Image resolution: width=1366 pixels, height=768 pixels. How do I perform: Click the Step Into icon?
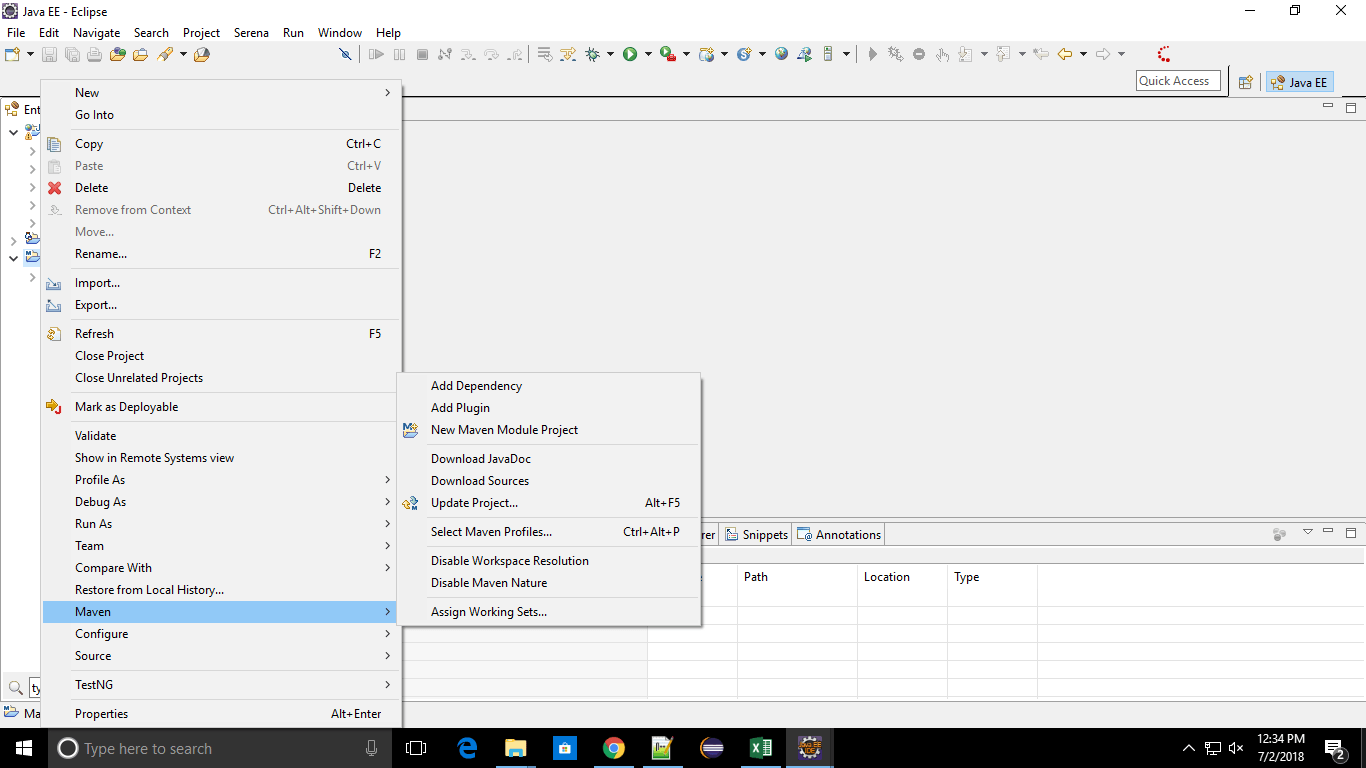[x=468, y=54]
